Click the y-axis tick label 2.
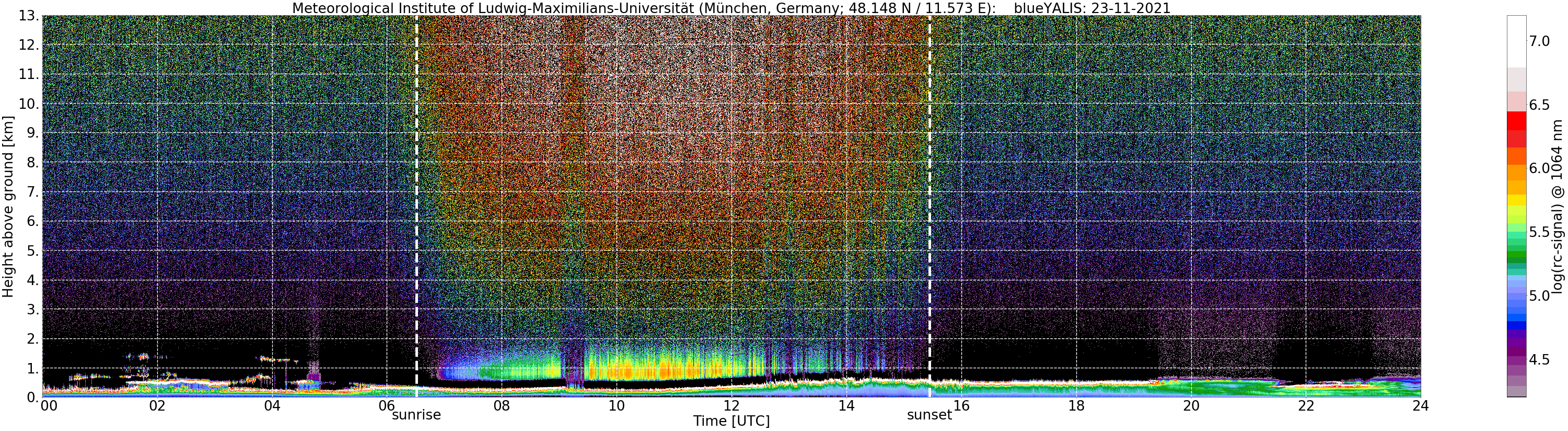This screenshot has height=431, width=1568. coord(32,339)
